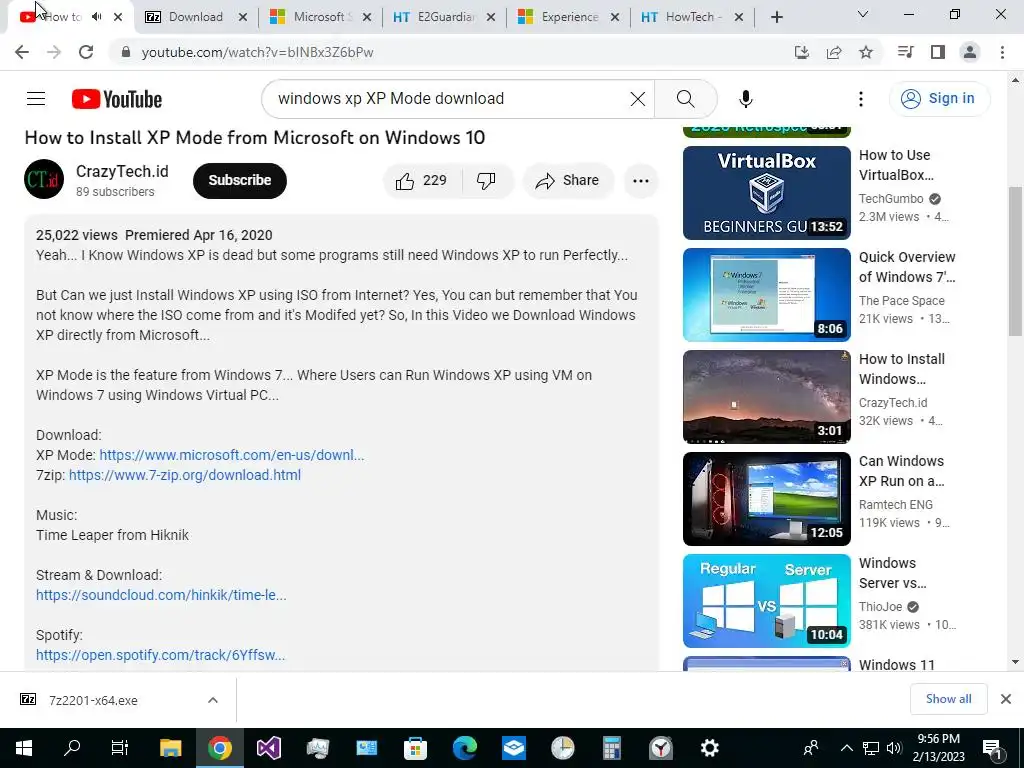The image size is (1024, 768).
Task: Open taskbar search magnifier
Action: (x=71, y=748)
